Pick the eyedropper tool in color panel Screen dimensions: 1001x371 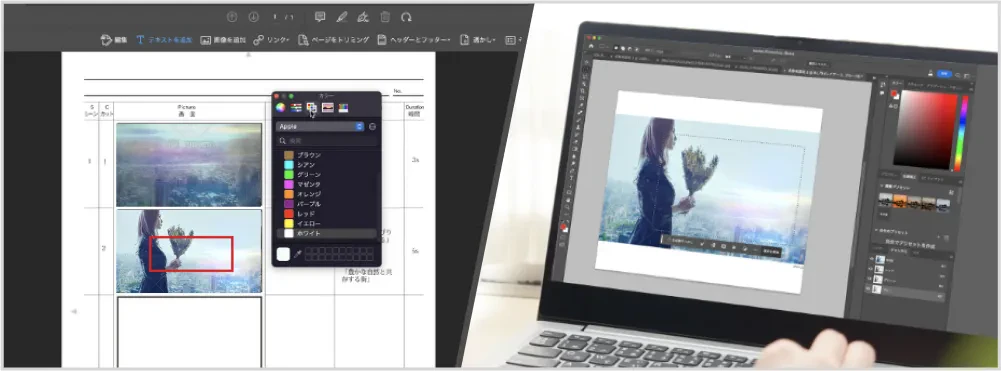pos(297,254)
